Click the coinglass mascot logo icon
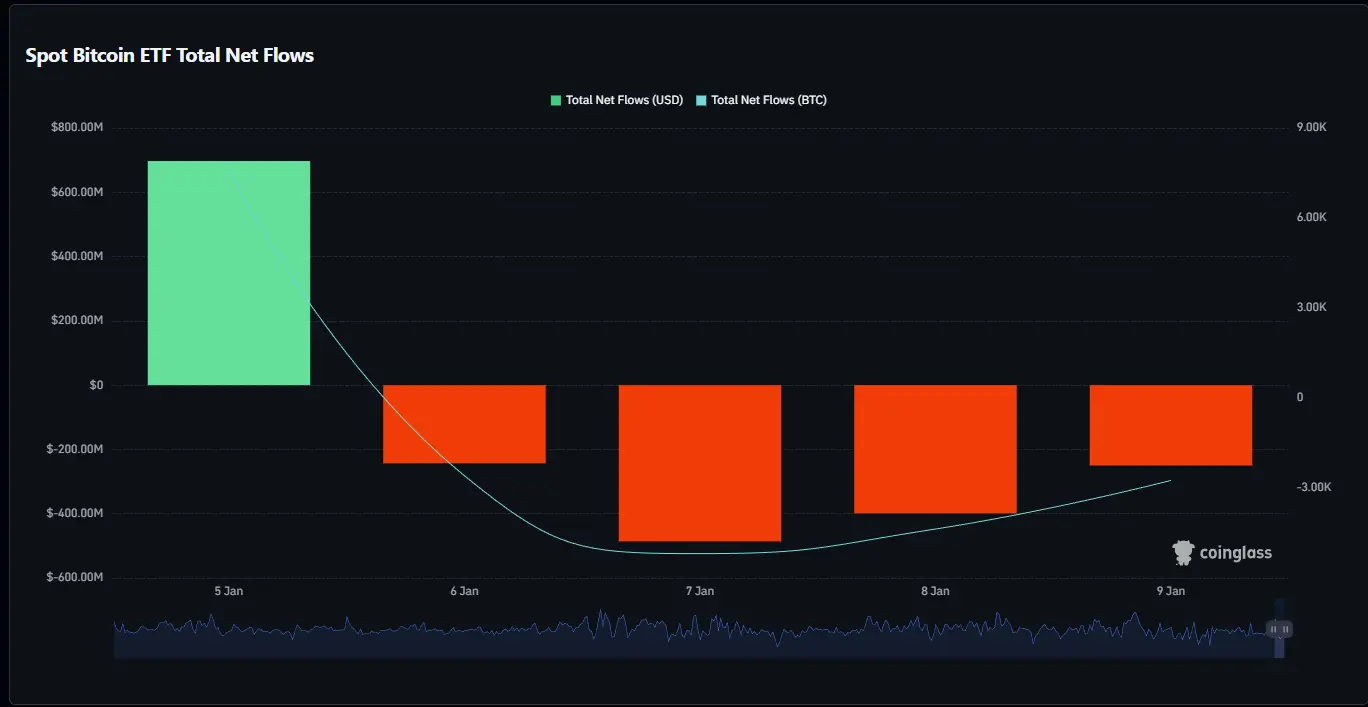 pos(1183,552)
